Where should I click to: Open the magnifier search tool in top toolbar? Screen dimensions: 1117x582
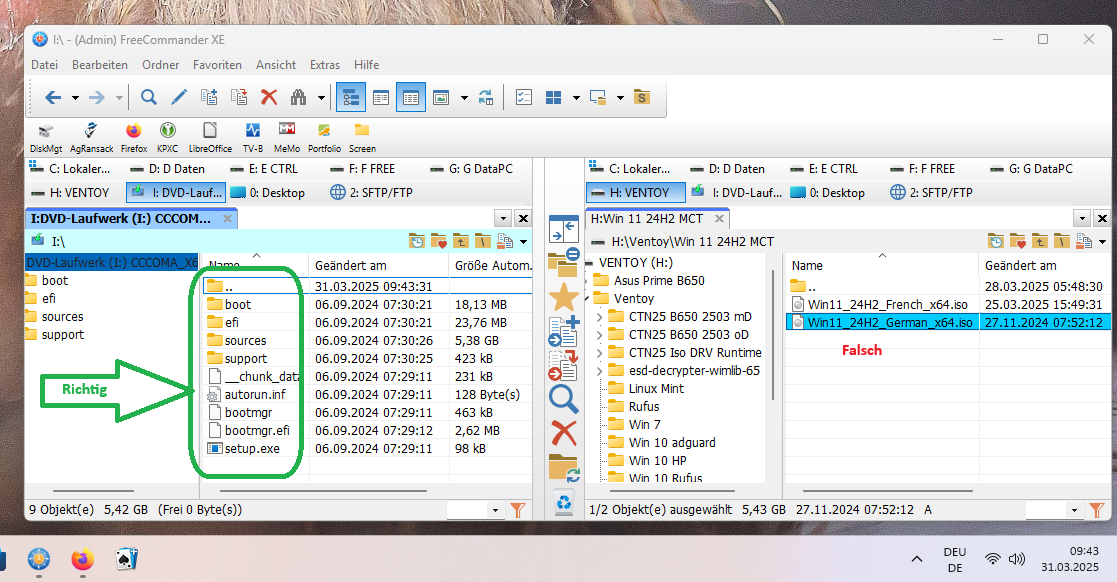click(148, 98)
